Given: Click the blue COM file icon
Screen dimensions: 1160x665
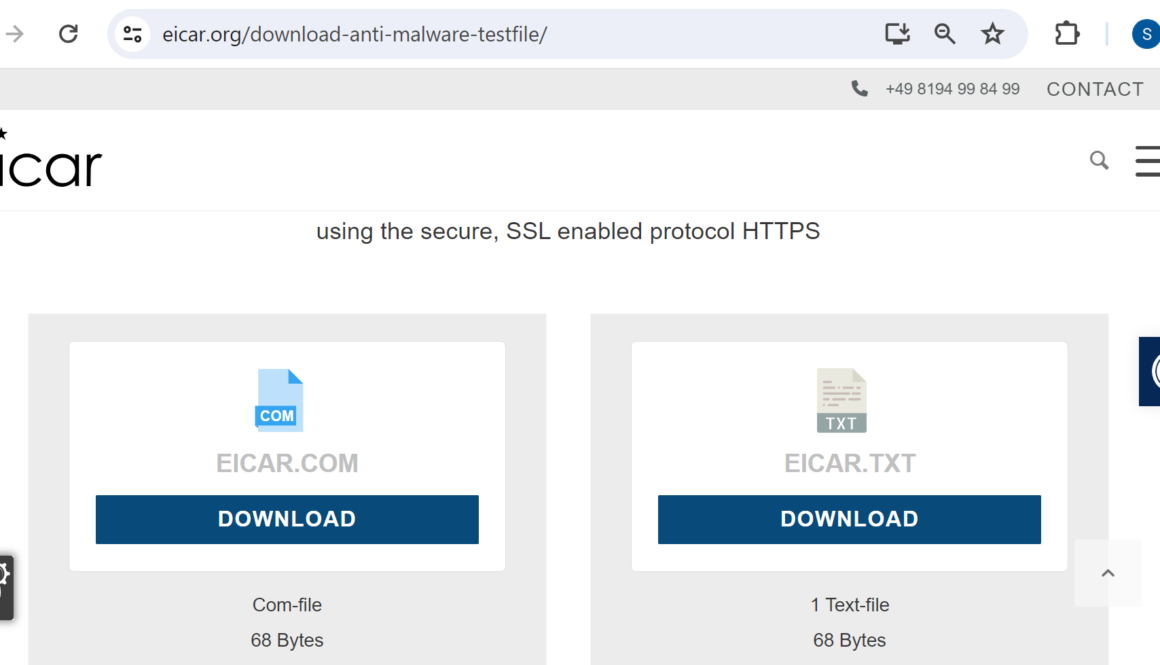Looking at the screenshot, I should [278, 400].
